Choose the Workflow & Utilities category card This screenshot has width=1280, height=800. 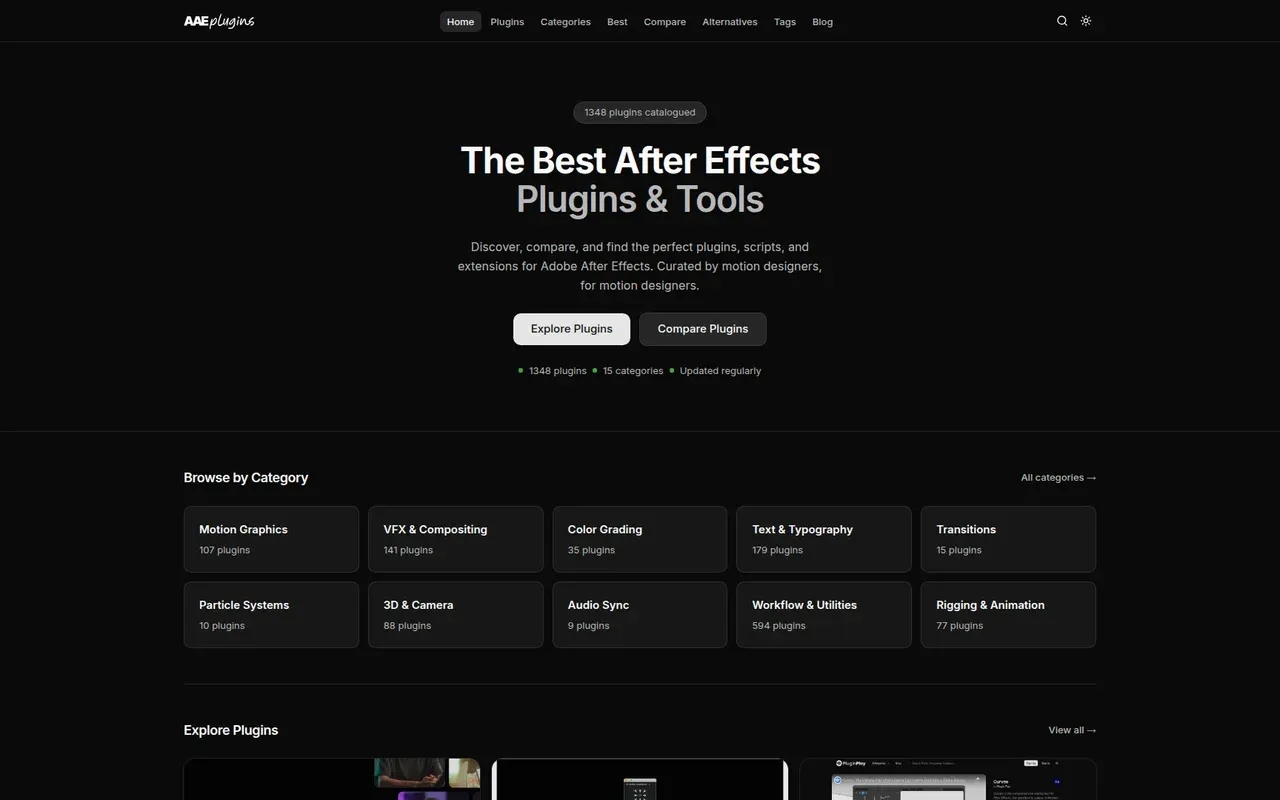pos(824,615)
